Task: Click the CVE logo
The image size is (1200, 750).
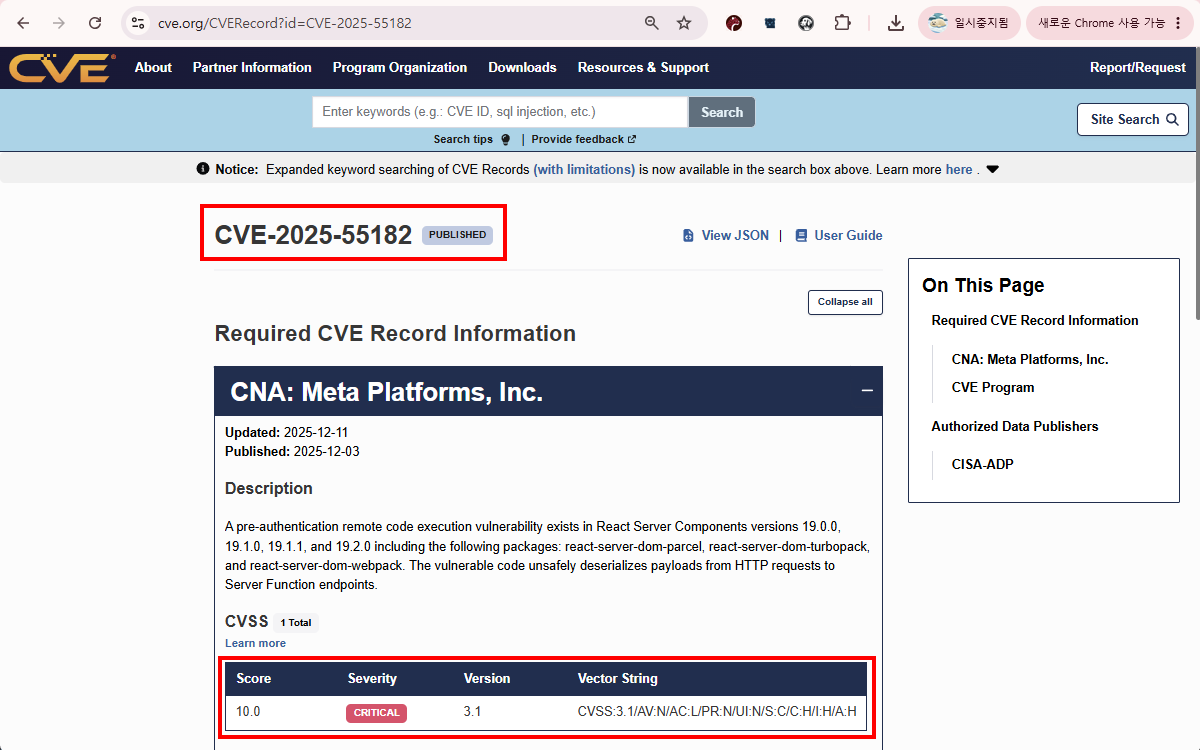Action: 62,68
